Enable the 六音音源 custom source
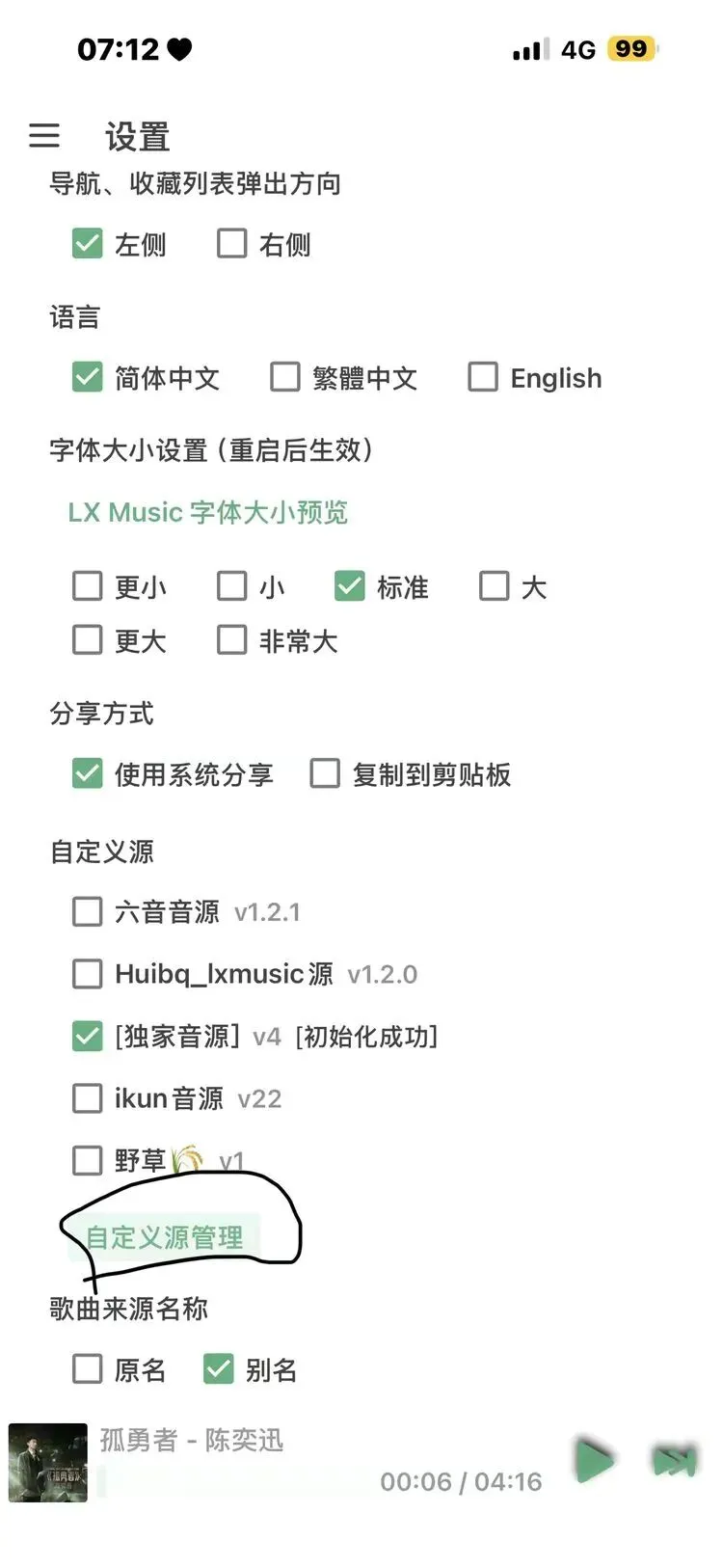The image size is (723, 1568). [88, 911]
